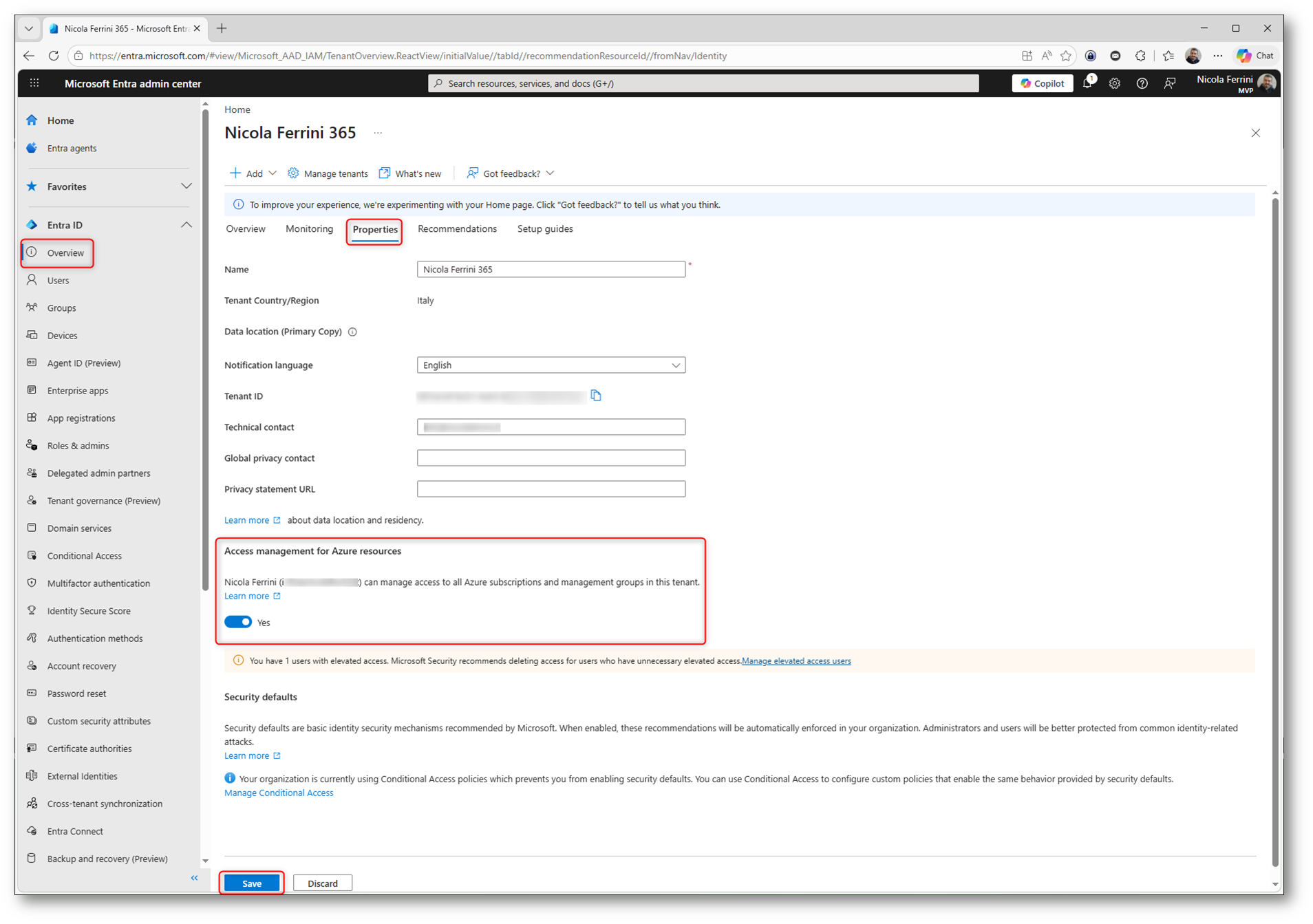
Task: Switch to the Monitoring tab
Action: 309,229
